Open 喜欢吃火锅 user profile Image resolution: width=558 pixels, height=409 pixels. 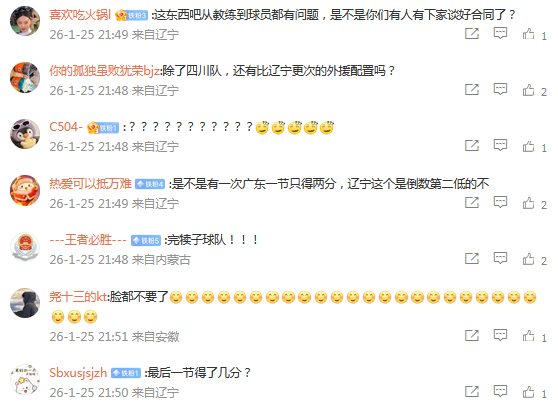80,15
